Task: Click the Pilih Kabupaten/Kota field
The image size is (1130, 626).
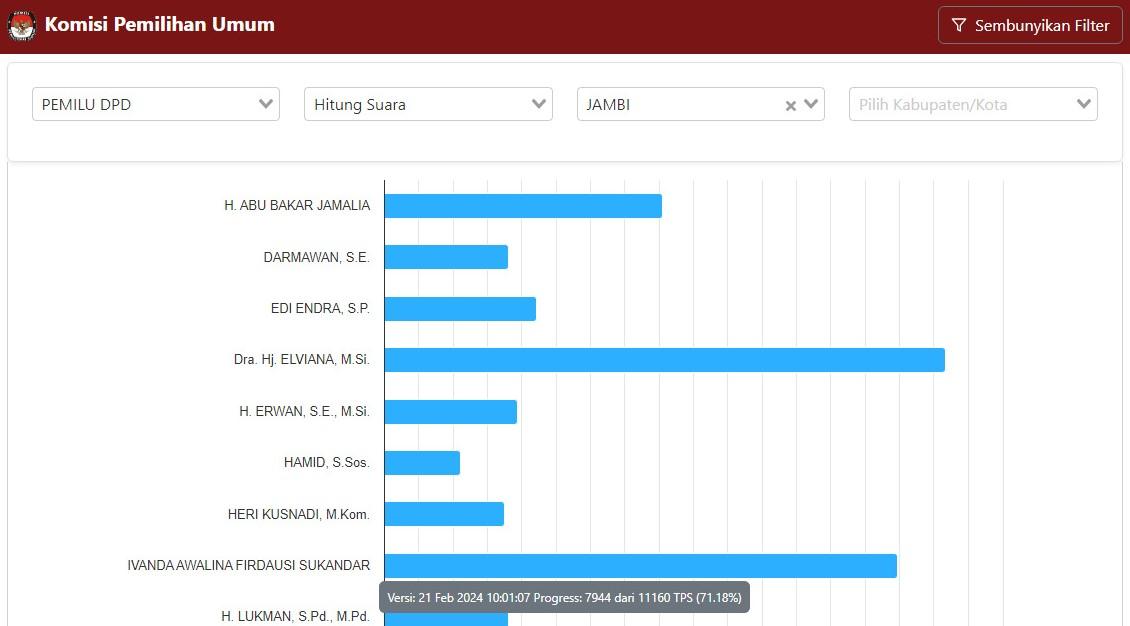Action: pos(960,104)
